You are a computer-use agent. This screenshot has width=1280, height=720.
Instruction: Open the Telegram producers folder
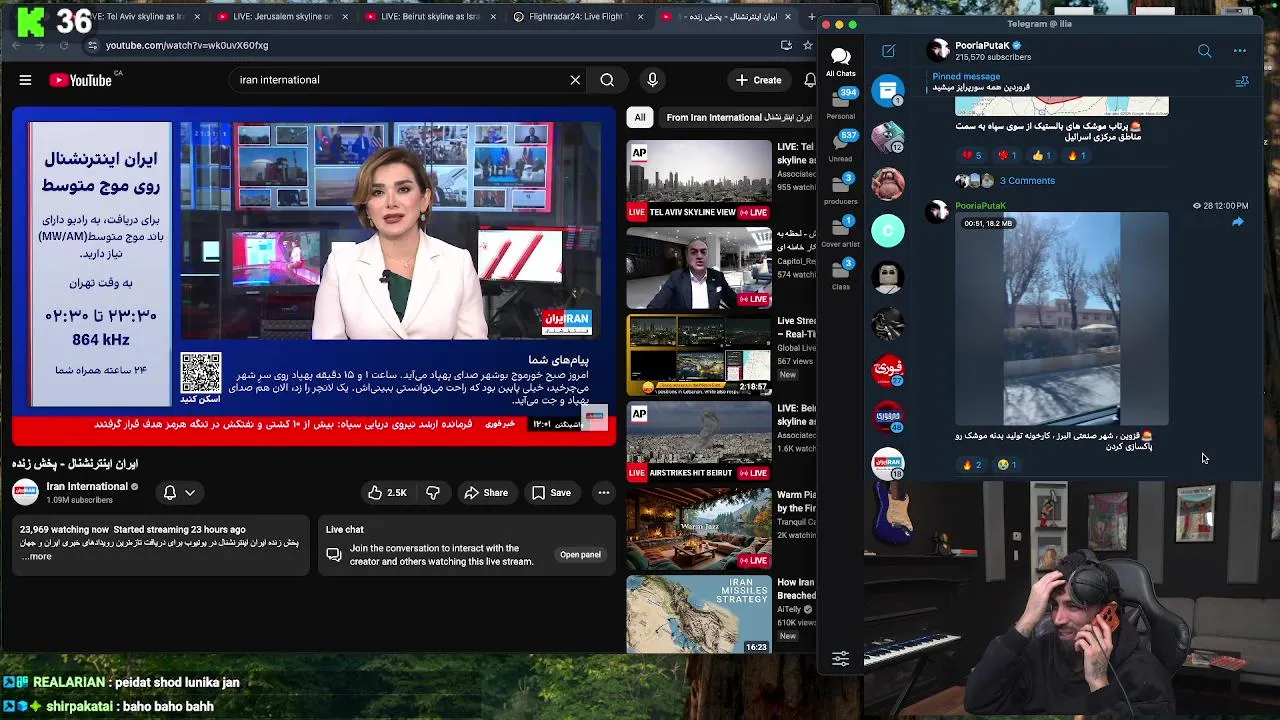(840, 188)
